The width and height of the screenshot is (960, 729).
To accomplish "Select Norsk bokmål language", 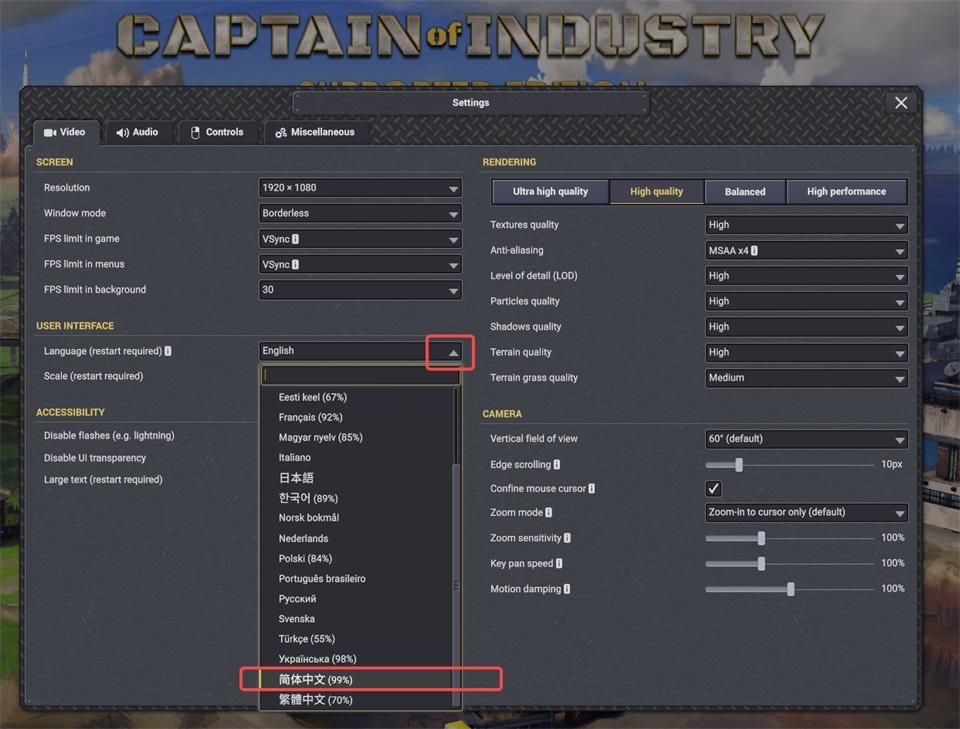I will [356, 518].
